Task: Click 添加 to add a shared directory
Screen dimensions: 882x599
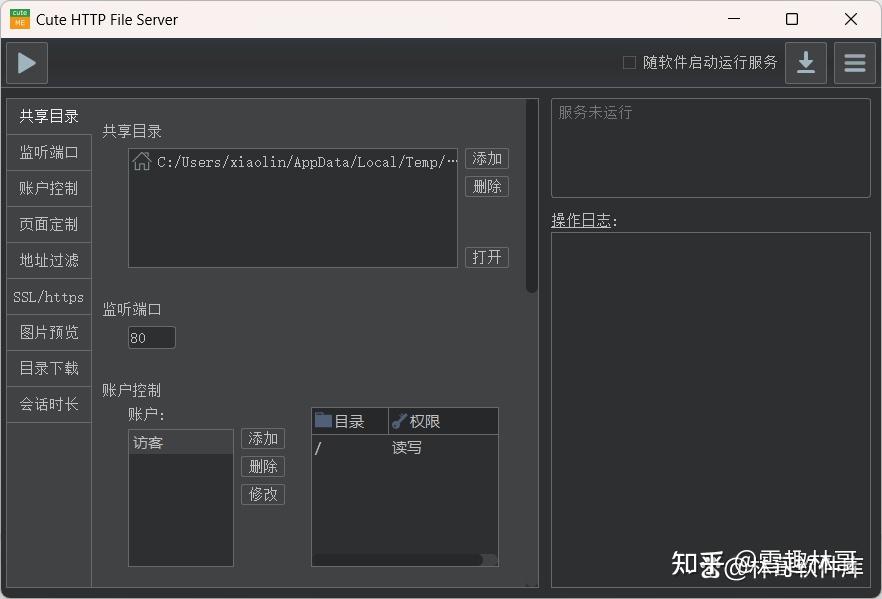Action: 487,158
